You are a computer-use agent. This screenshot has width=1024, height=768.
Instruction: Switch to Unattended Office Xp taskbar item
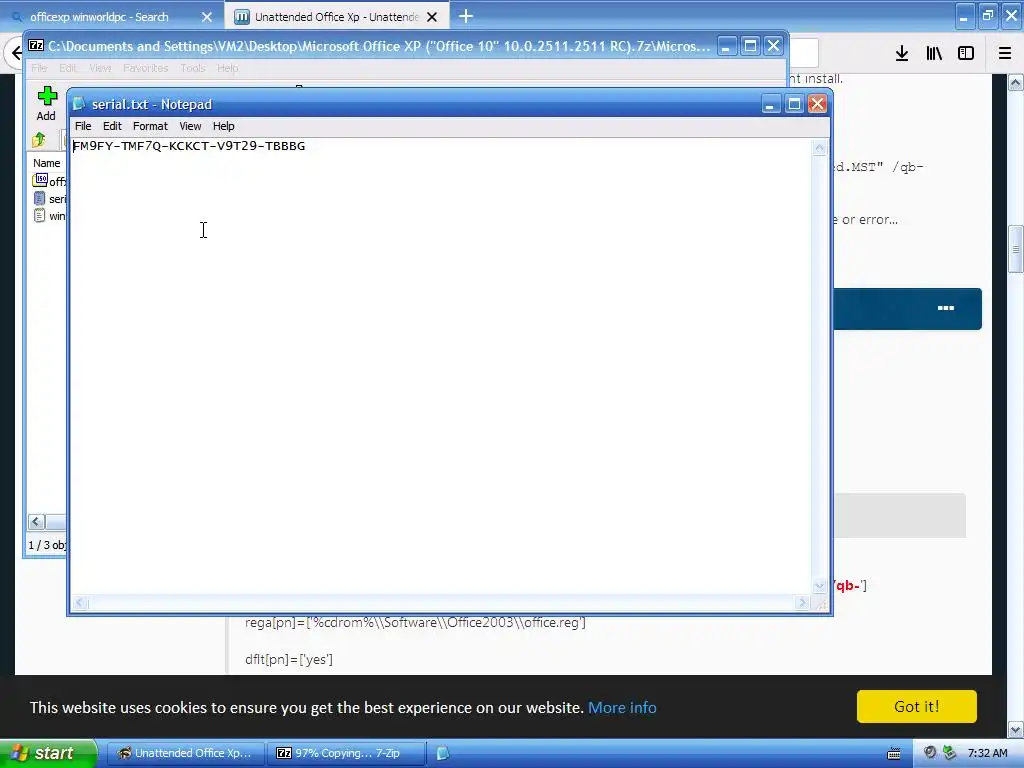tap(185, 753)
